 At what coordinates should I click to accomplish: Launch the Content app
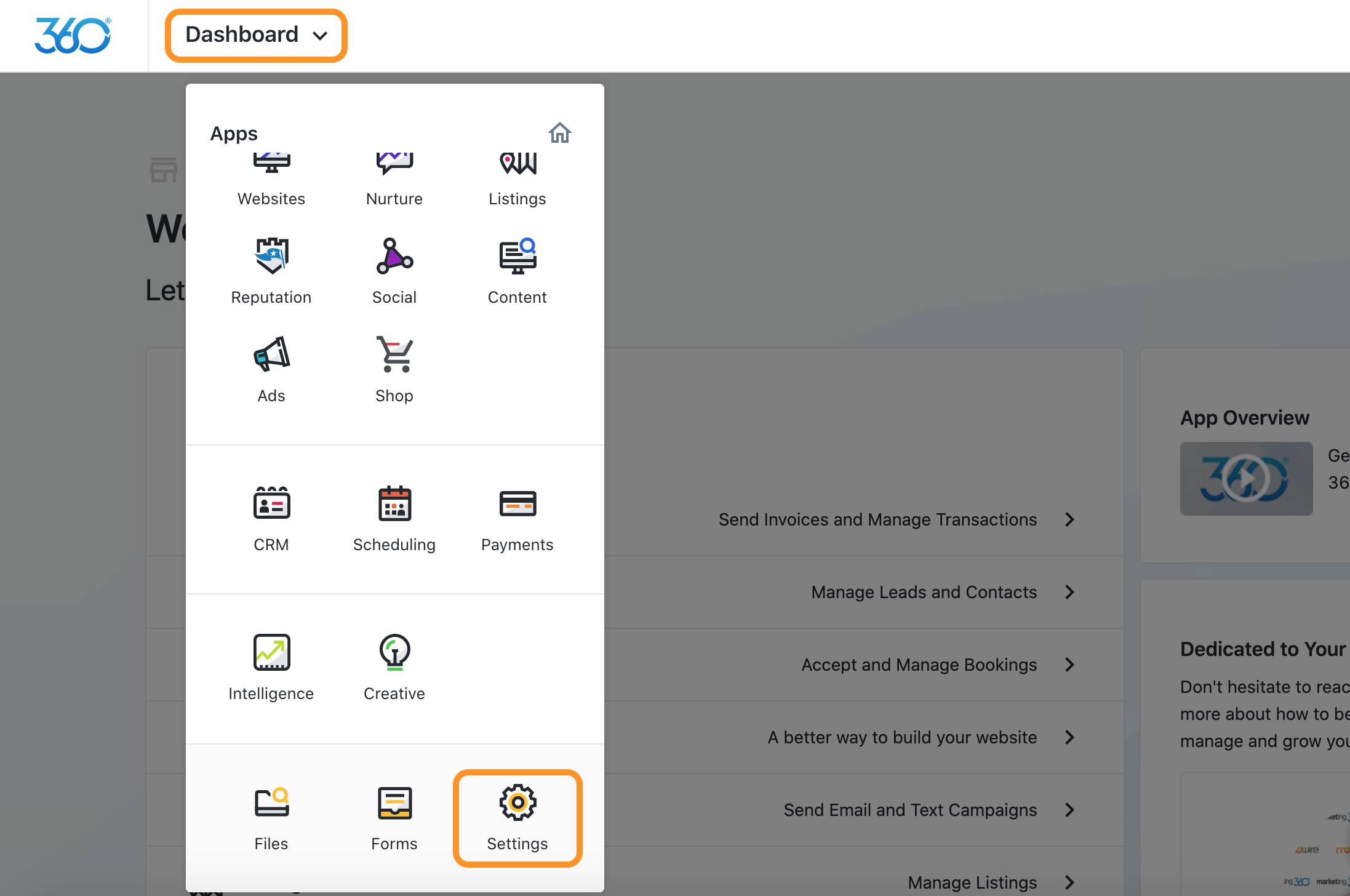pyautogui.click(x=517, y=256)
